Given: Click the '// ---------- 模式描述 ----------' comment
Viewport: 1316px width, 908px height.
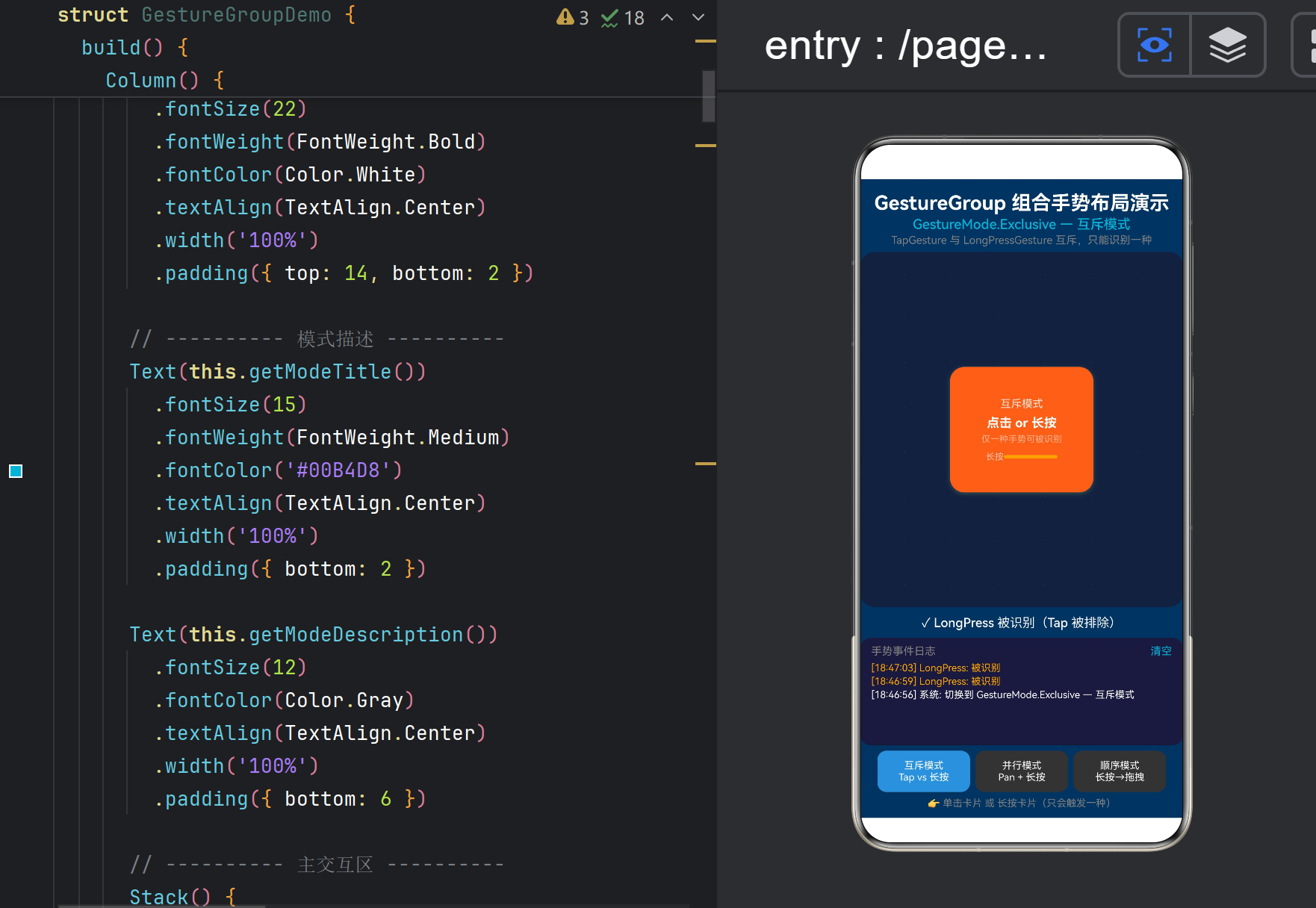Looking at the screenshot, I should (317, 339).
